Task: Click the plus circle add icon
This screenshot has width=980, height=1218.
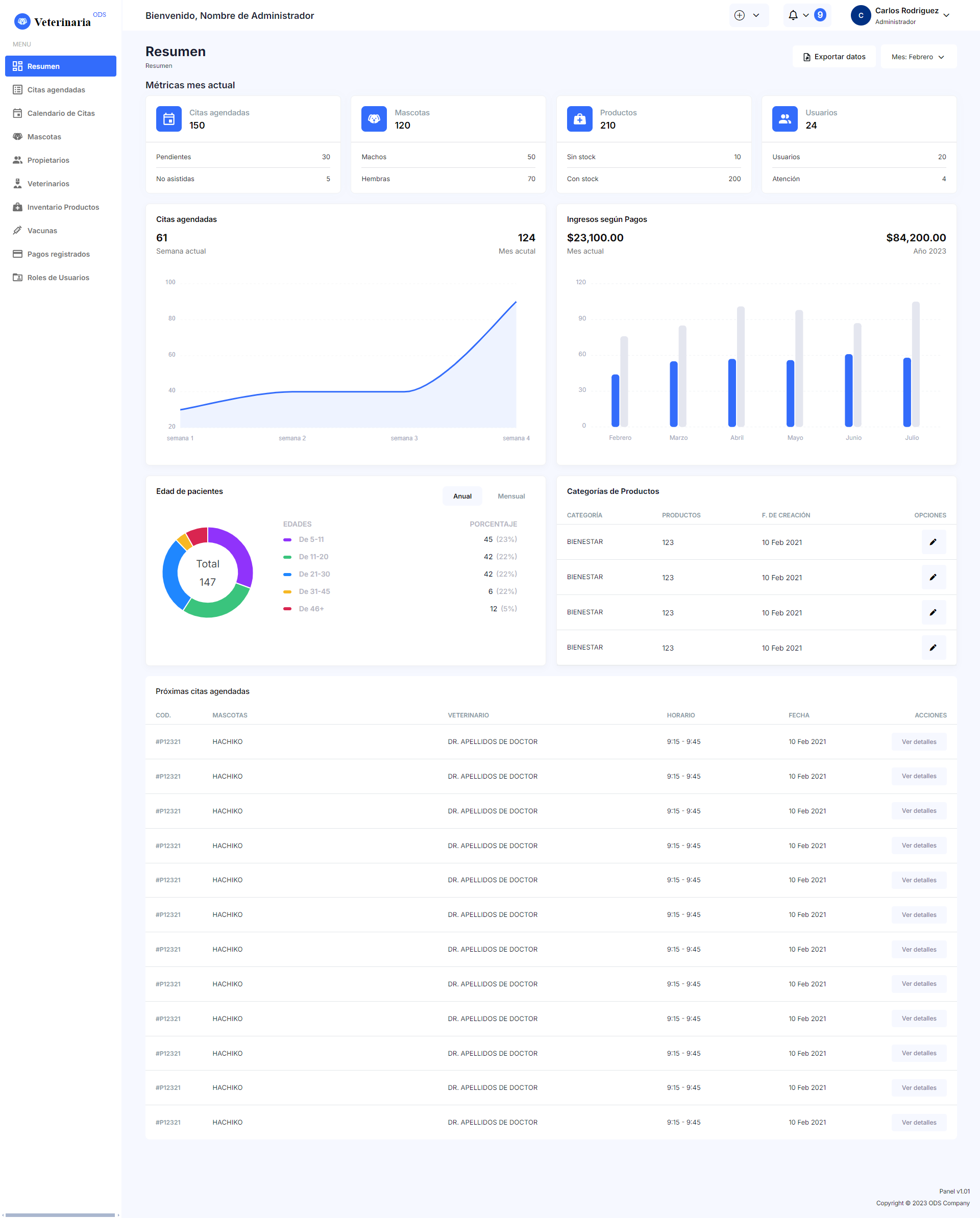Action: [739, 15]
